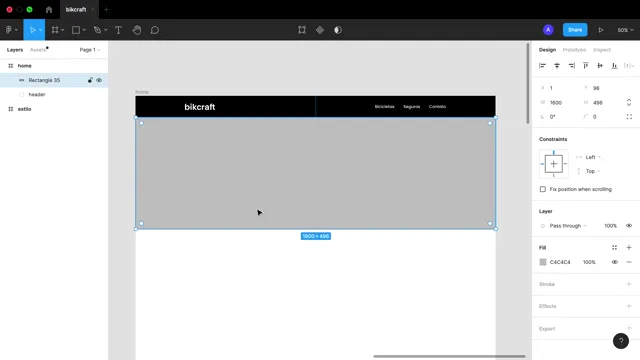Enable Fix position when scrolling checkbox
This screenshot has width=640, height=360.
[542, 189]
